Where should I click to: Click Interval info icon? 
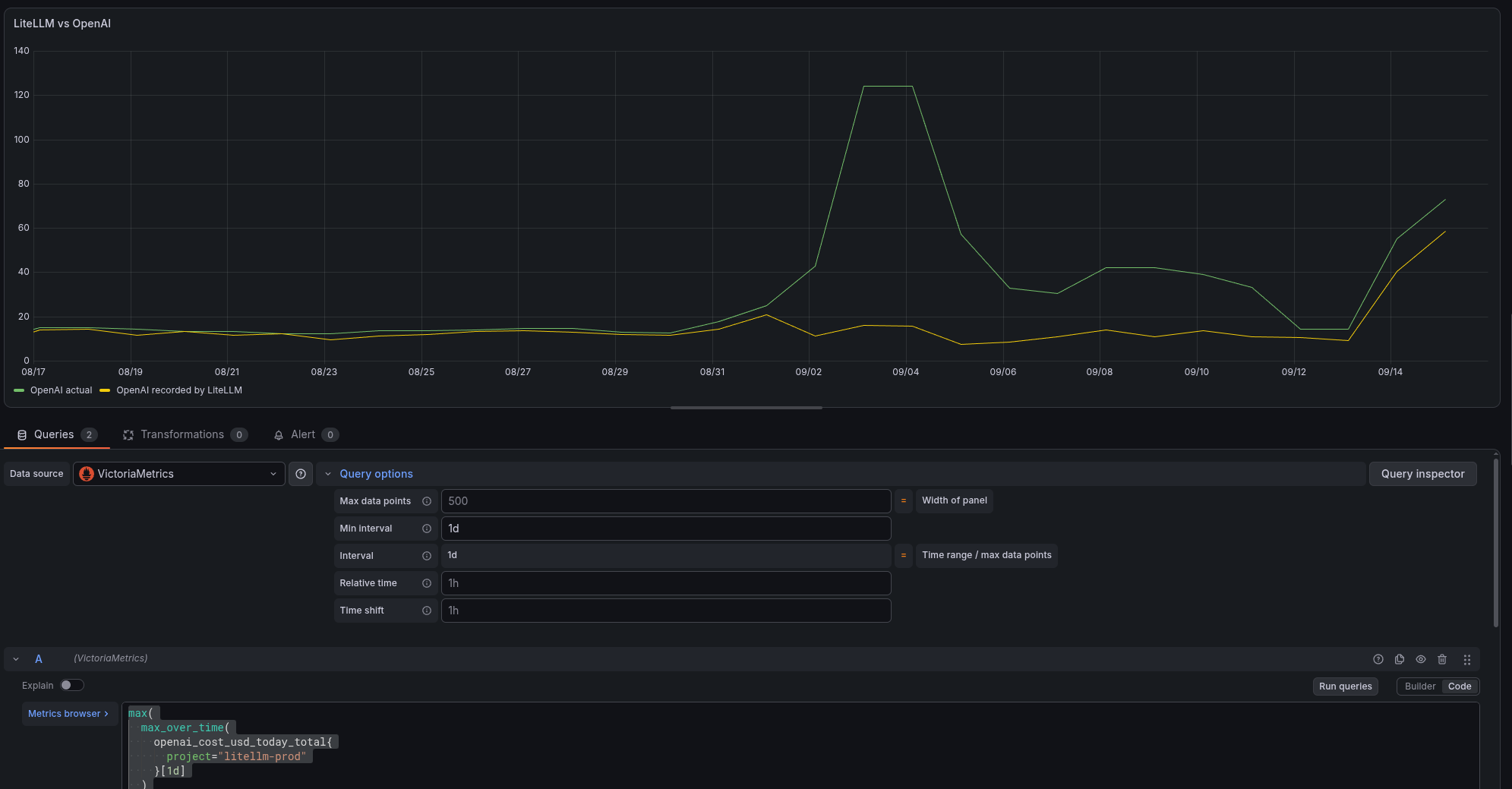(x=427, y=556)
